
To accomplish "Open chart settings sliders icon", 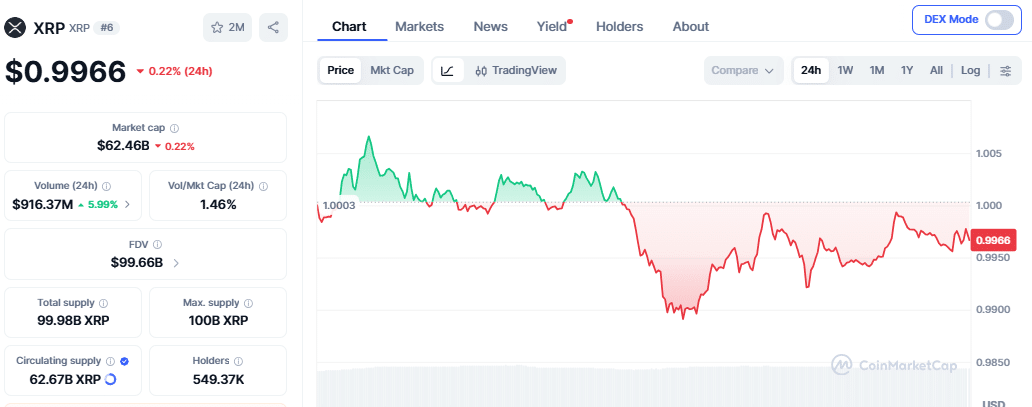I will tap(1006, 70).
